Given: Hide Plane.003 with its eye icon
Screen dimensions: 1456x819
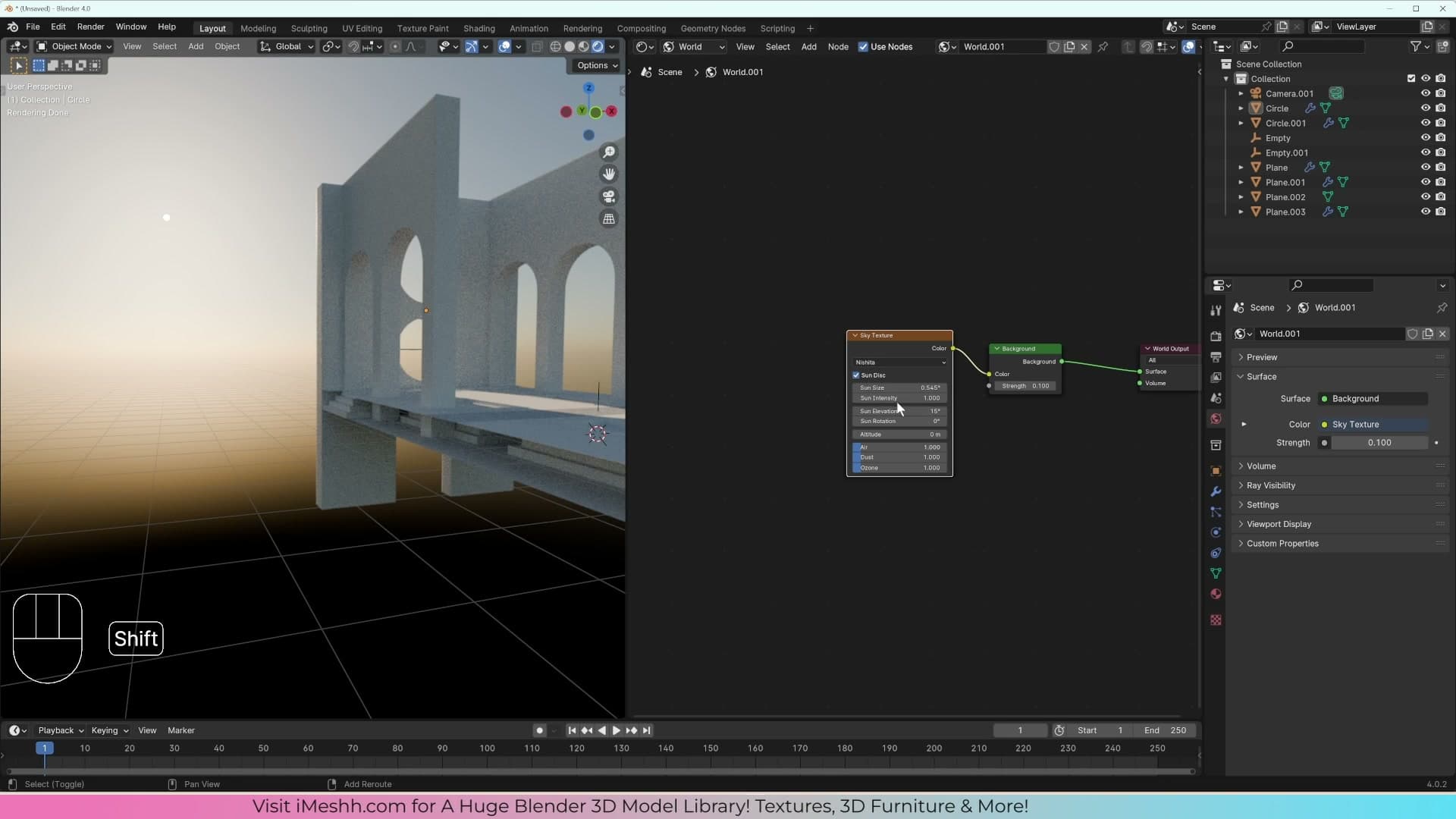Looking at the screenshot, I should [1426, 212].
